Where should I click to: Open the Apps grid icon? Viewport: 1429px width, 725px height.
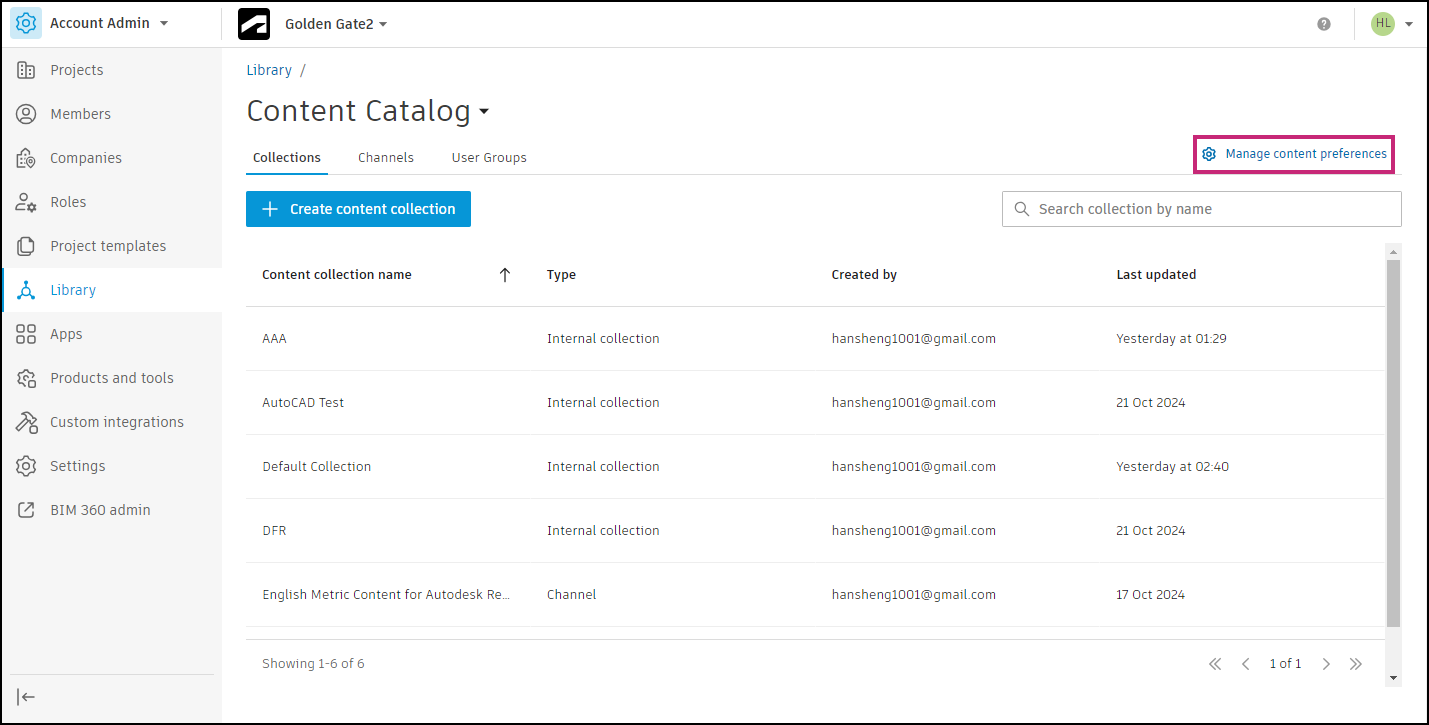click(x=26, y=334)
